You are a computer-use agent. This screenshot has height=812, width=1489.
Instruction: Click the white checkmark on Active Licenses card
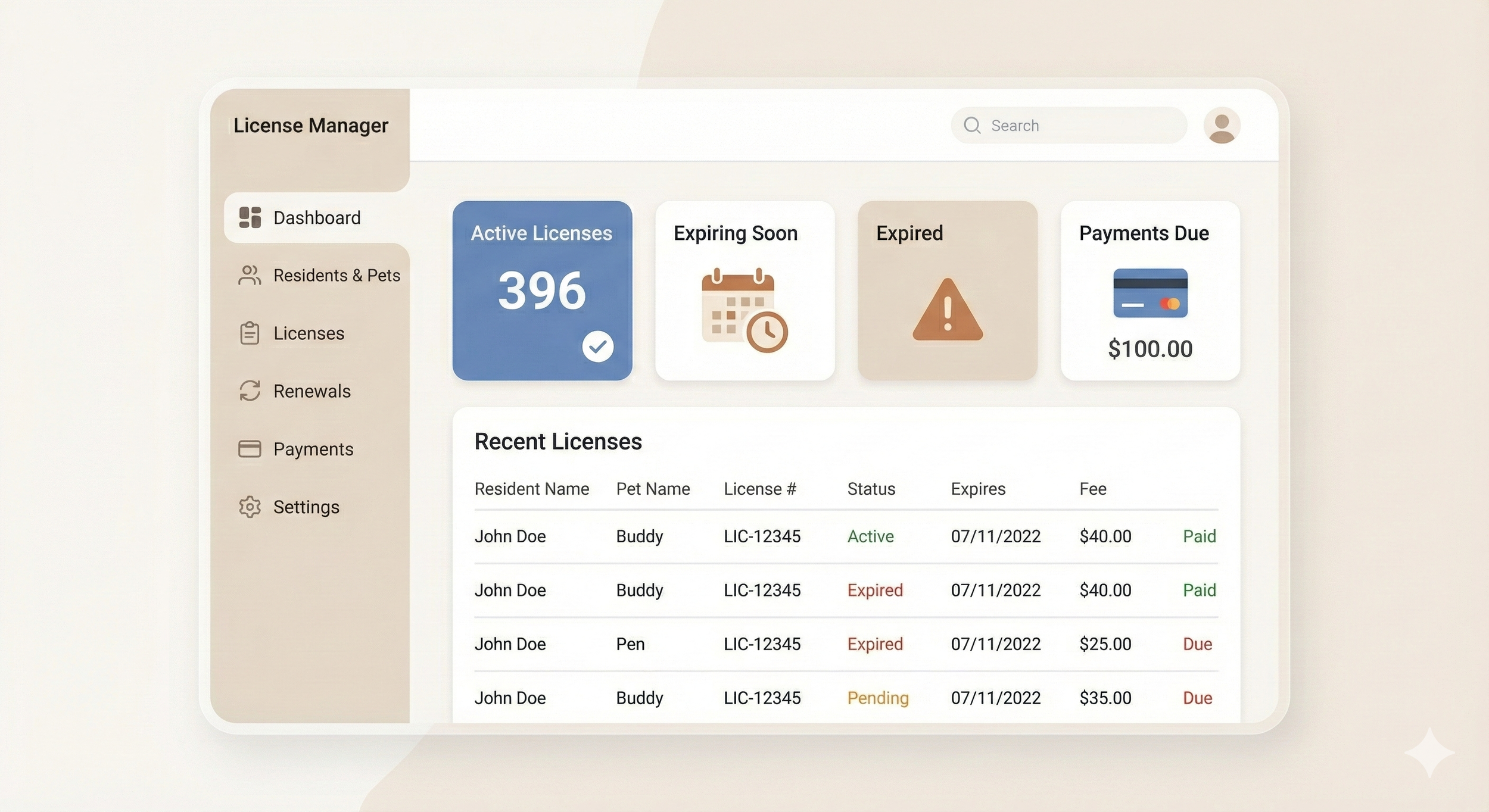tap(597, 346)
